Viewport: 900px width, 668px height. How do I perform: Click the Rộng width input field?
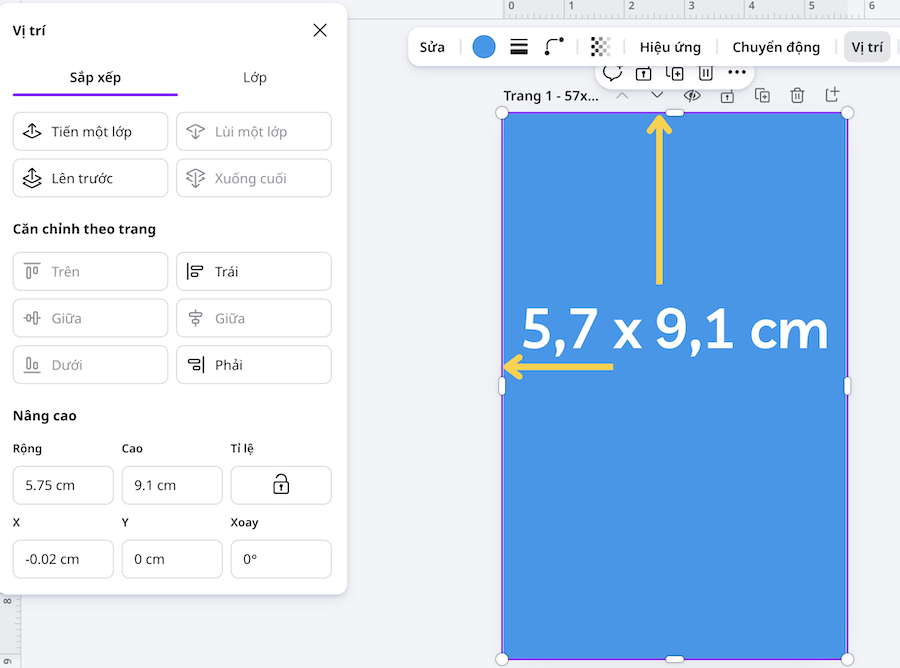point(63,485)
